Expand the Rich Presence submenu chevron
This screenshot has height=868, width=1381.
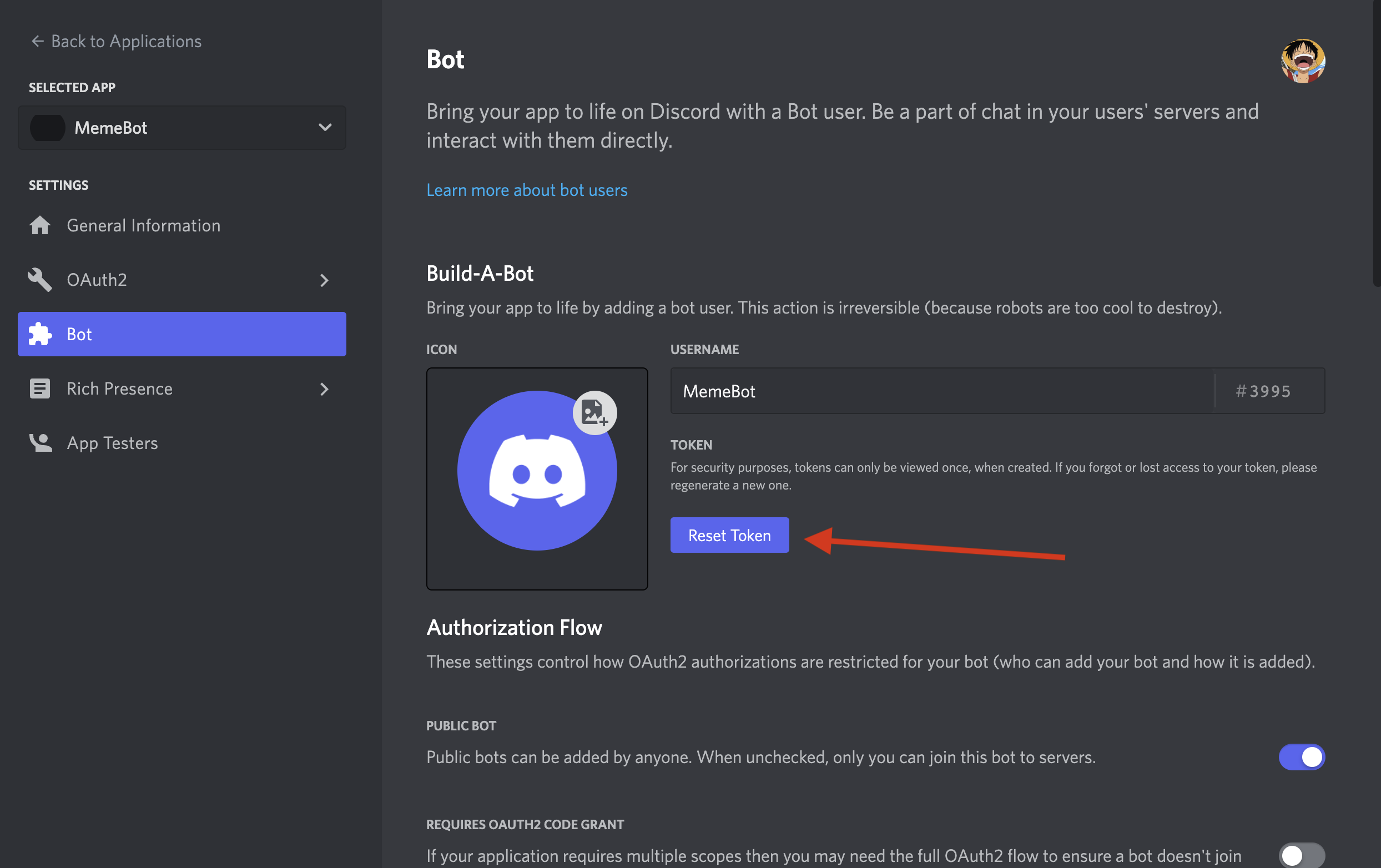pos(324,389)
